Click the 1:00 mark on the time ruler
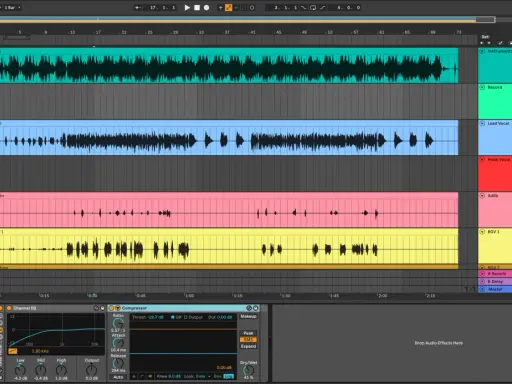 [x=189, y=296]
